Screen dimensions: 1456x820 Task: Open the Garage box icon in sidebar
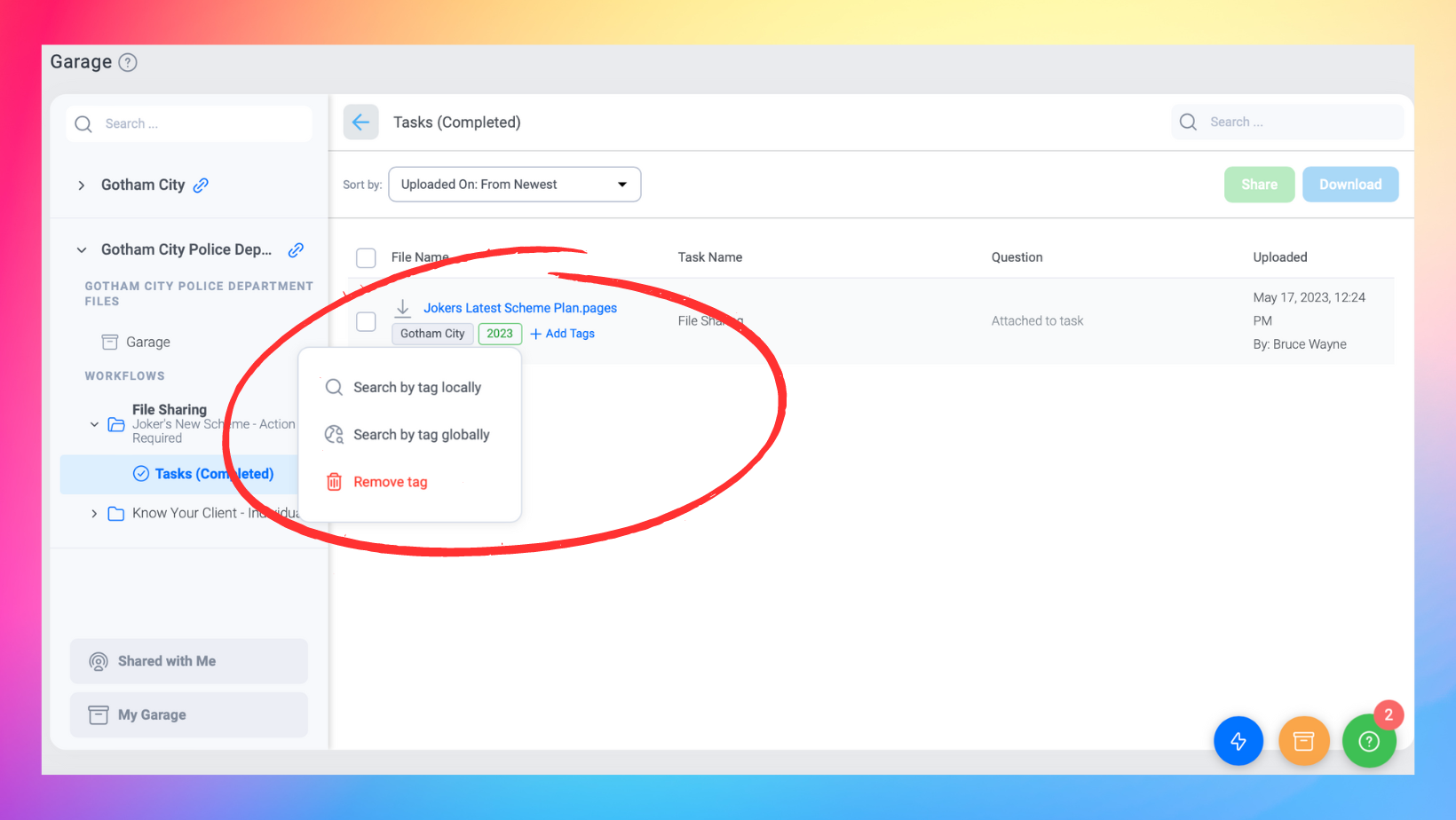pos(108,341)
